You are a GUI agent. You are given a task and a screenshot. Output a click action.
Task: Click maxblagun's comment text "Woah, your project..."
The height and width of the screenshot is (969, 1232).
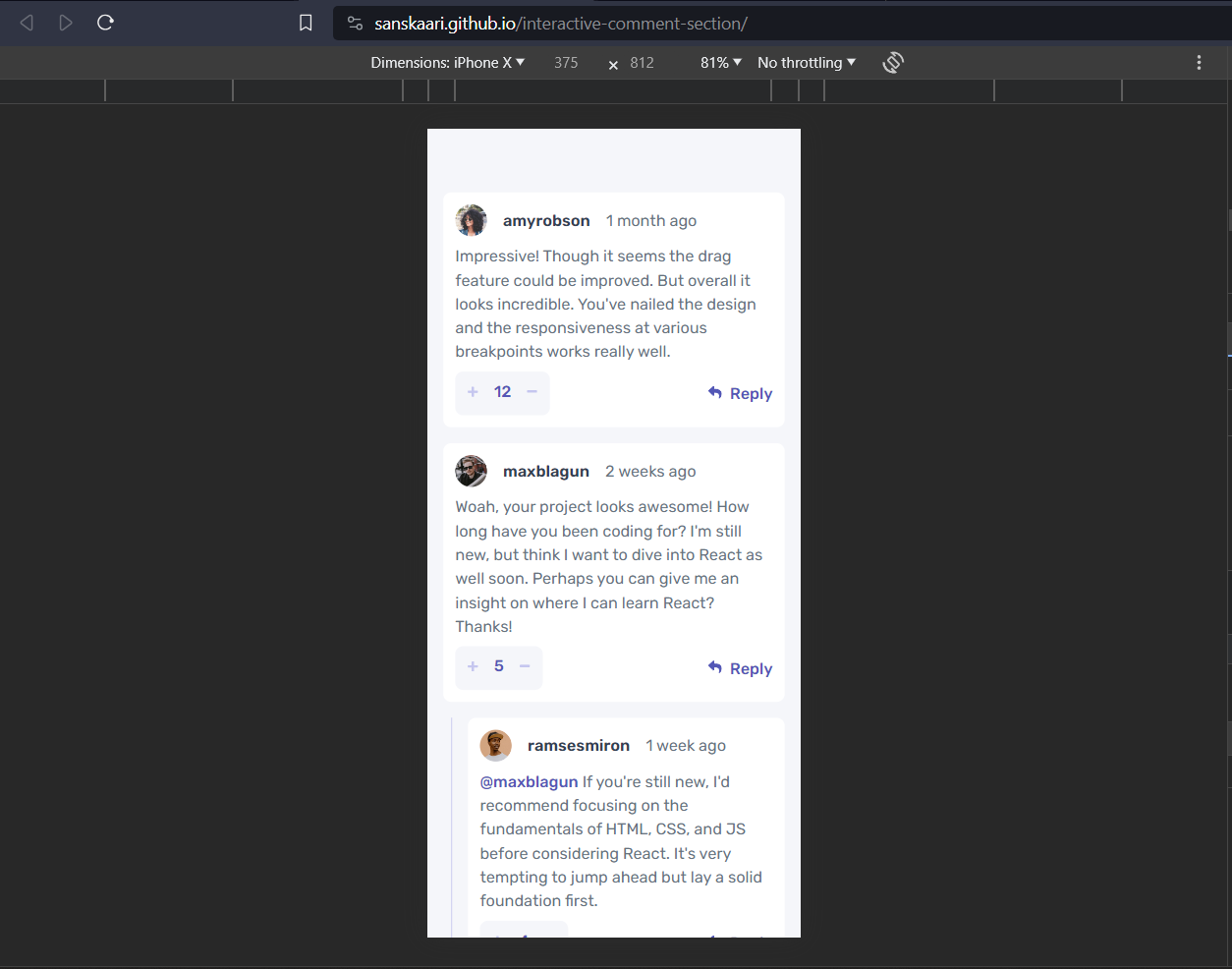coord(608,567)
